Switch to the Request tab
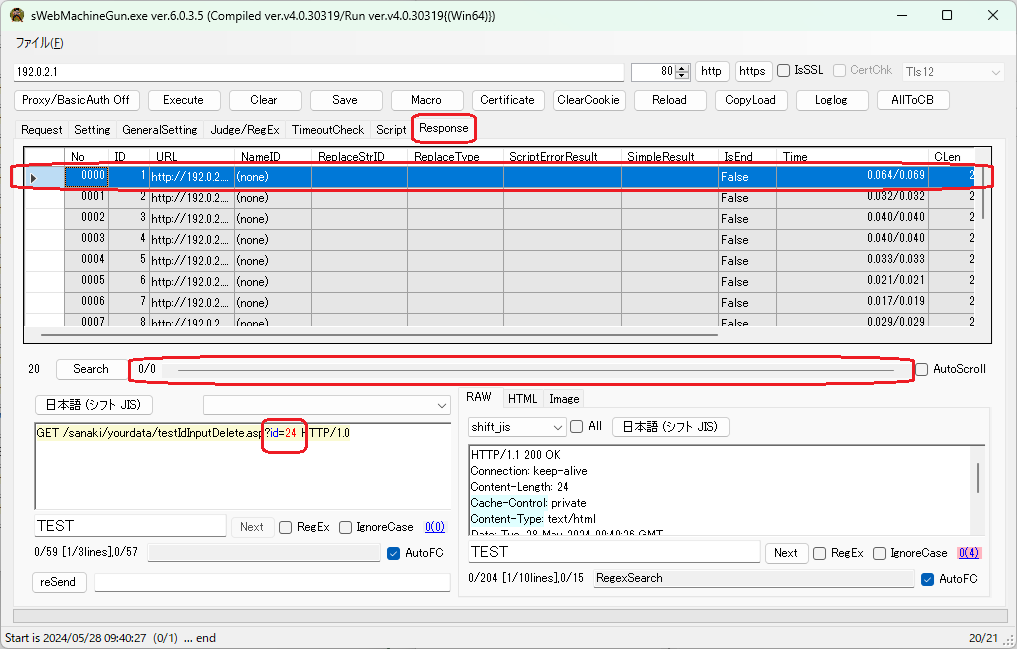The image size is (1017, 649). point(42,130)
